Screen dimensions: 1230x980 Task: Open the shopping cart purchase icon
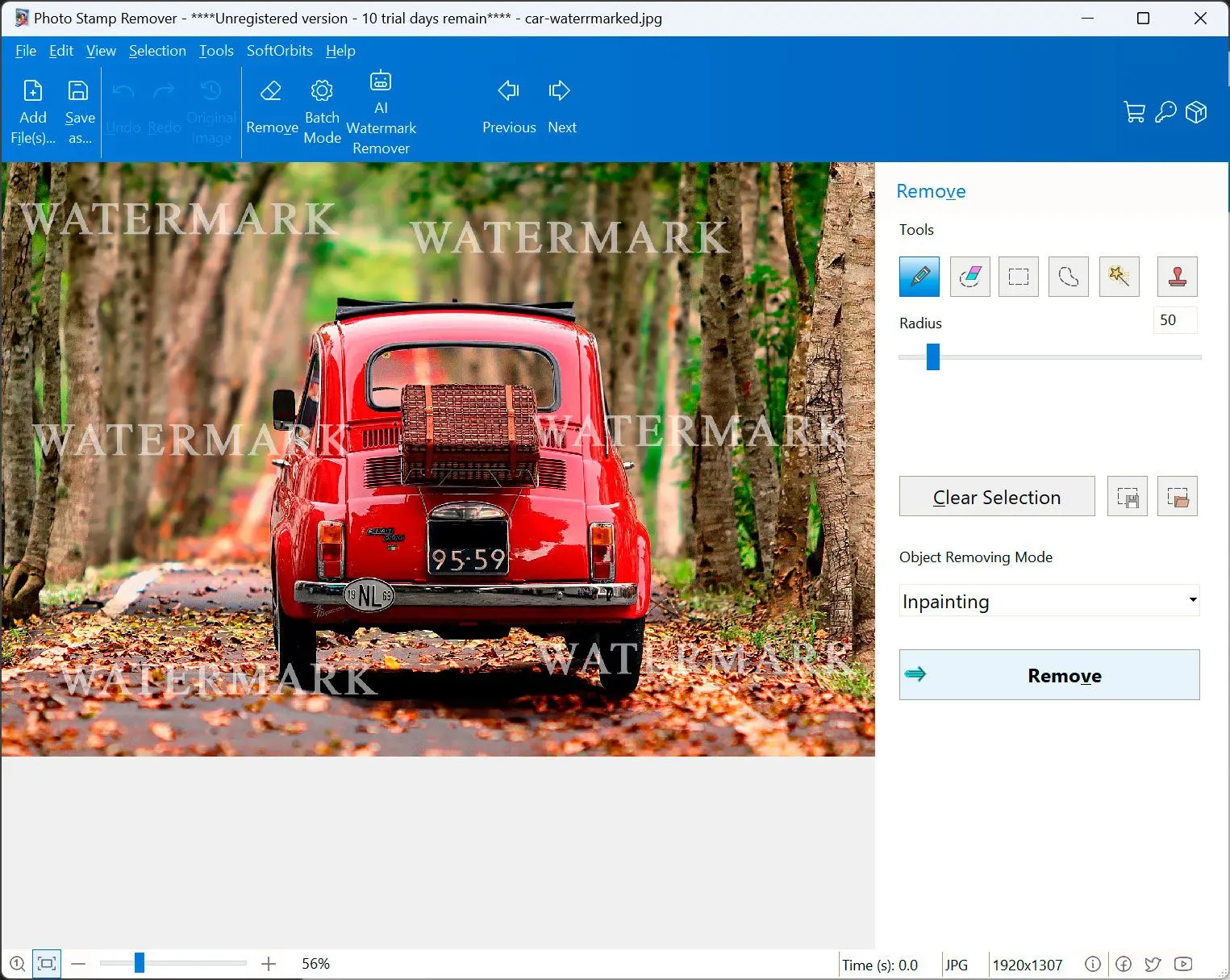point(1135,112)
